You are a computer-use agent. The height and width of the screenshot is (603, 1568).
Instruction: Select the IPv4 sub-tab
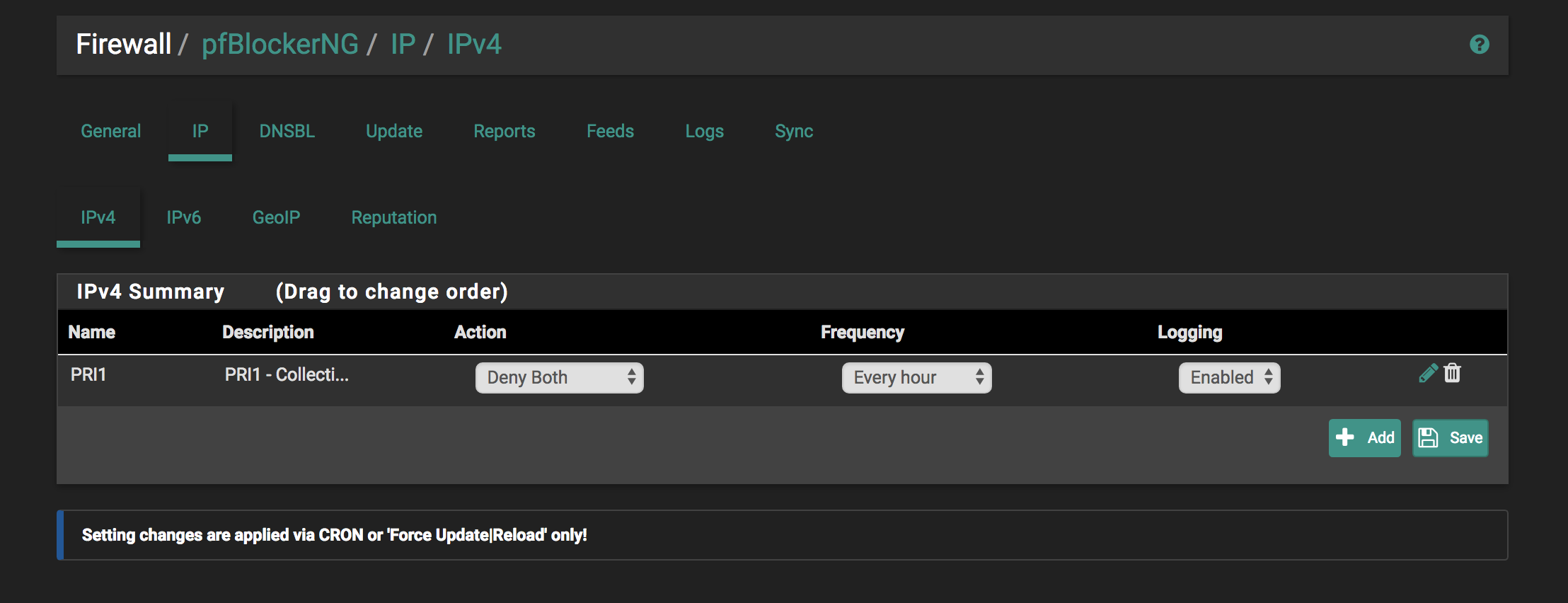[98, 217]
